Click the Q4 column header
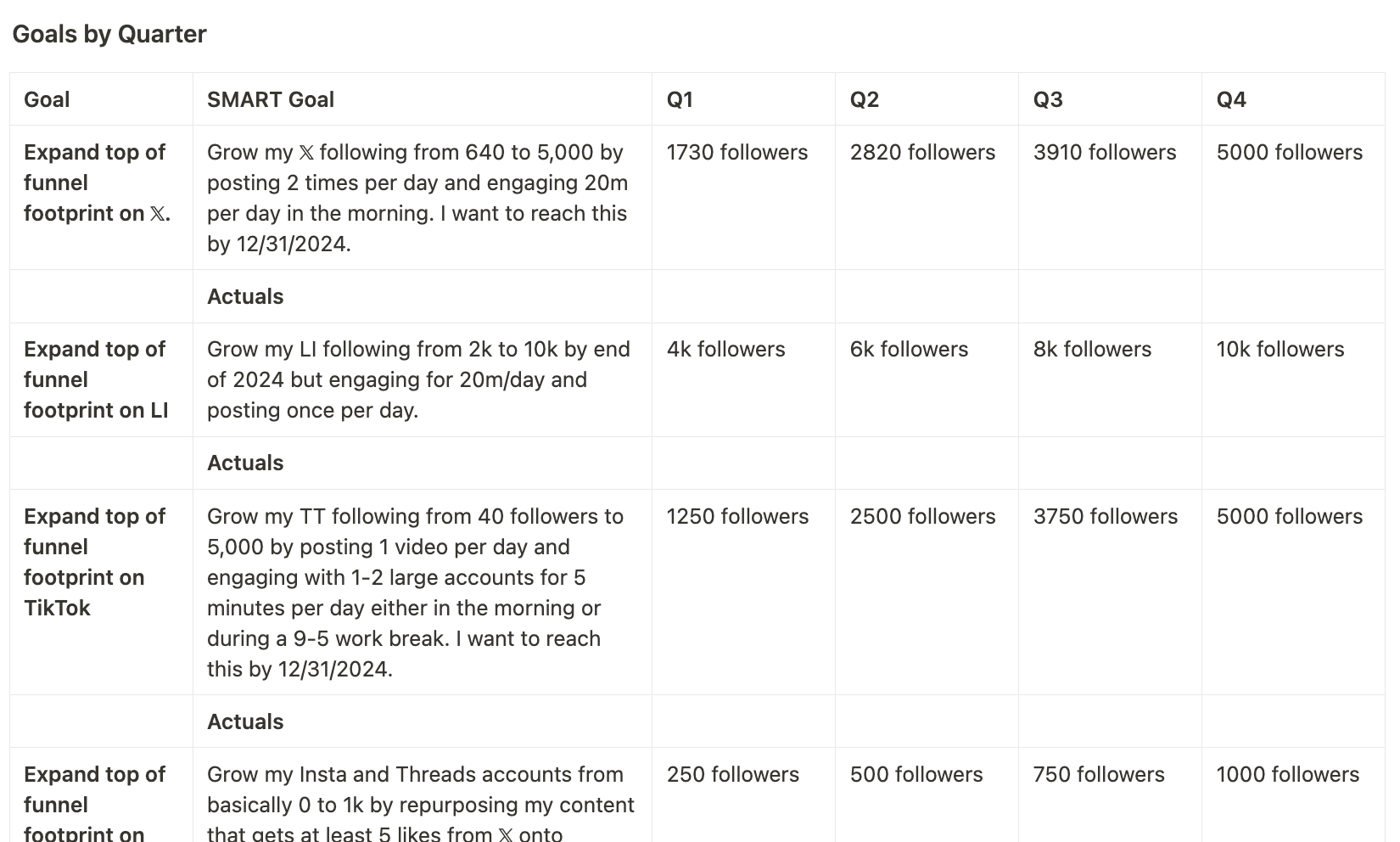The width and height of the screenshot is (1400, 842). (1294, 99)
